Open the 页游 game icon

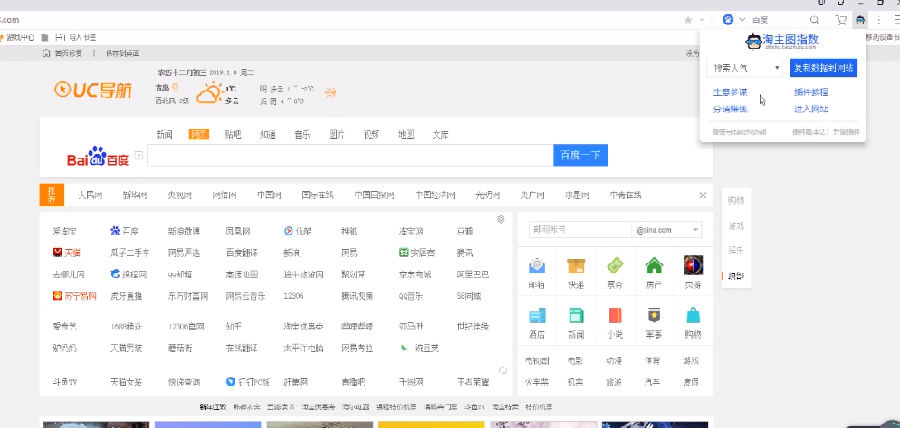693,265
